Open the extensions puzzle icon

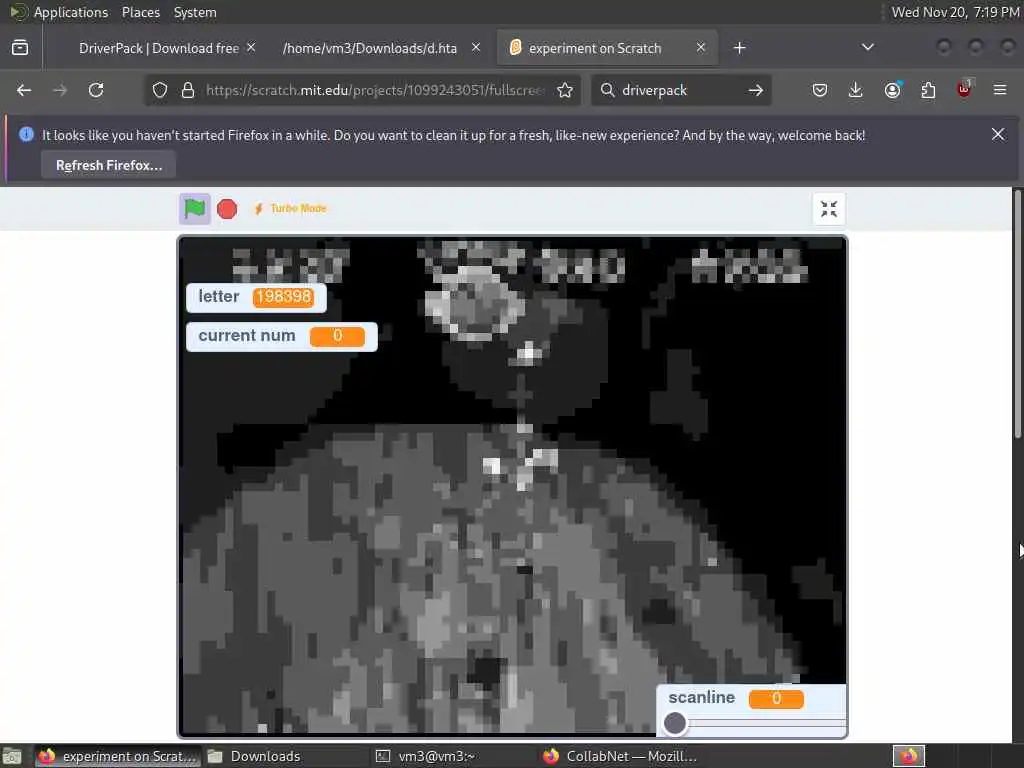coord(928,90)
